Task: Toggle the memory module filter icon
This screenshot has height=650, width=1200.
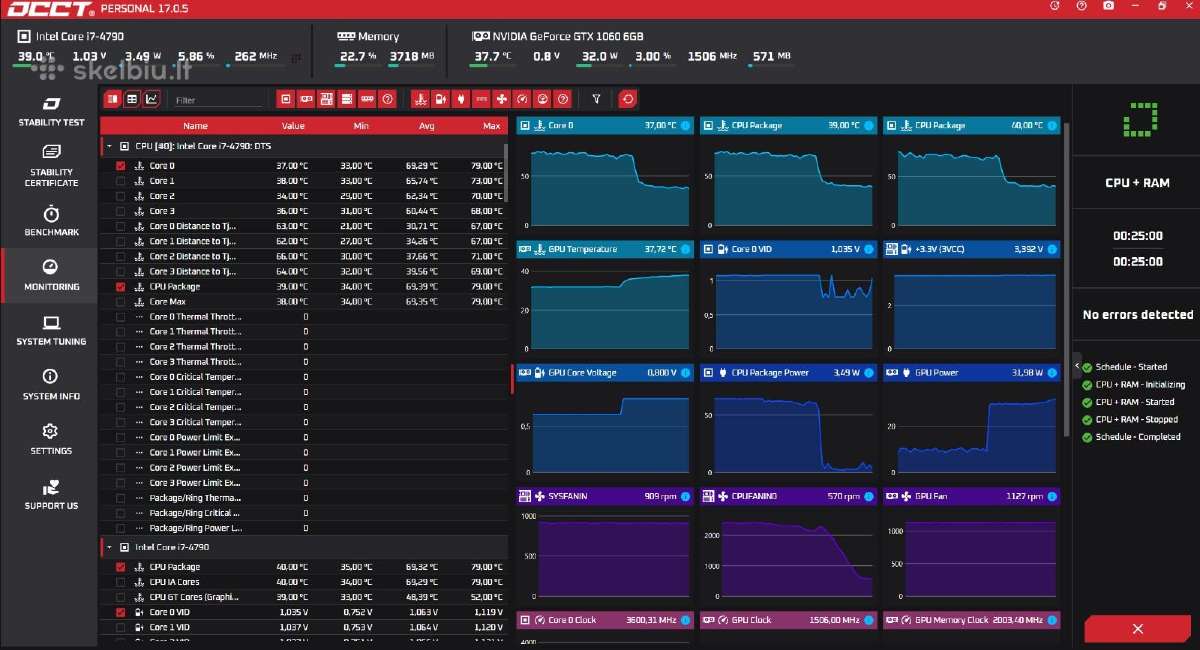Action: (368, 99)
